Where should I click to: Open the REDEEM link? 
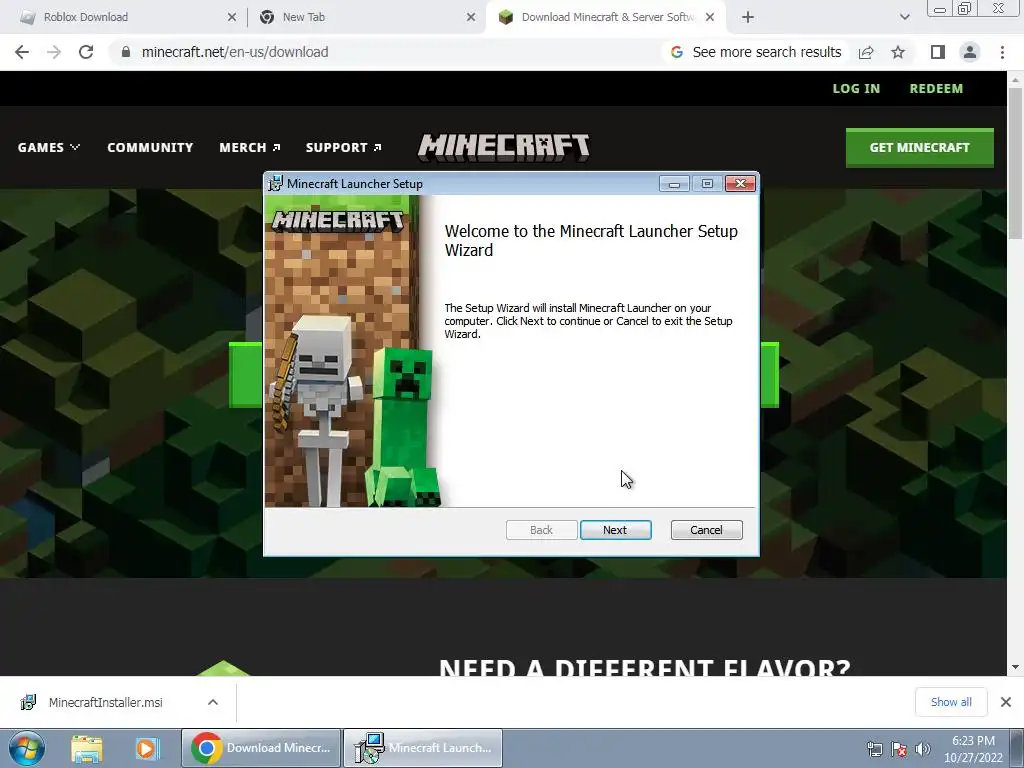(x=936, y=89)
